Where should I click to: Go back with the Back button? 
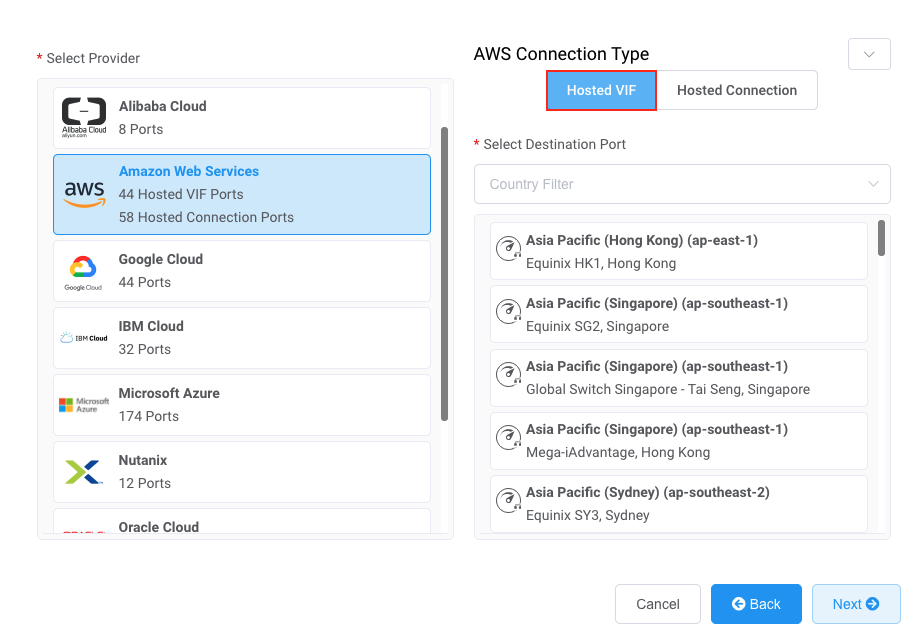pyautogui.click(x=756, y=604)
